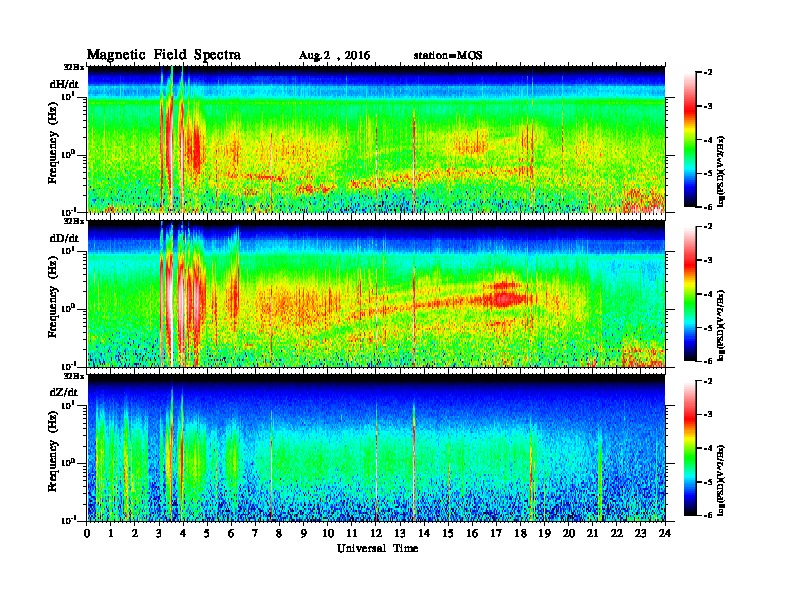
Task: Click the 10^0 frequency tick of dH/dt panel
Action: [x=68, y=154]
